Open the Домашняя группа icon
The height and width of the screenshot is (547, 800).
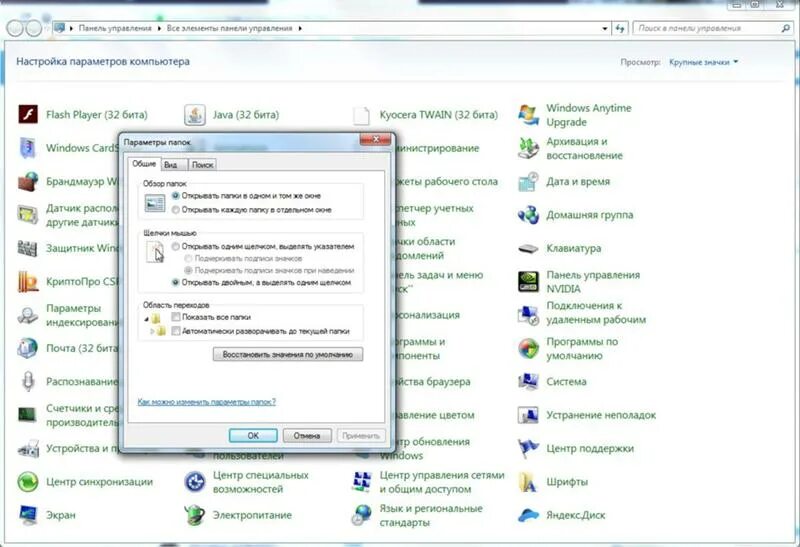(528, 215)
